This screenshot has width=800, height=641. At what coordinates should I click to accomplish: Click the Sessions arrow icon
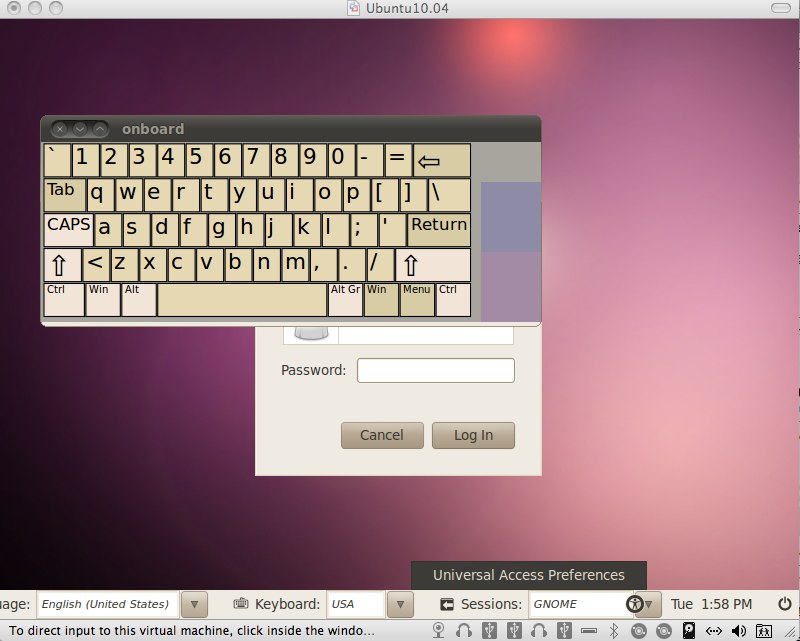click(x=446, y=604)
